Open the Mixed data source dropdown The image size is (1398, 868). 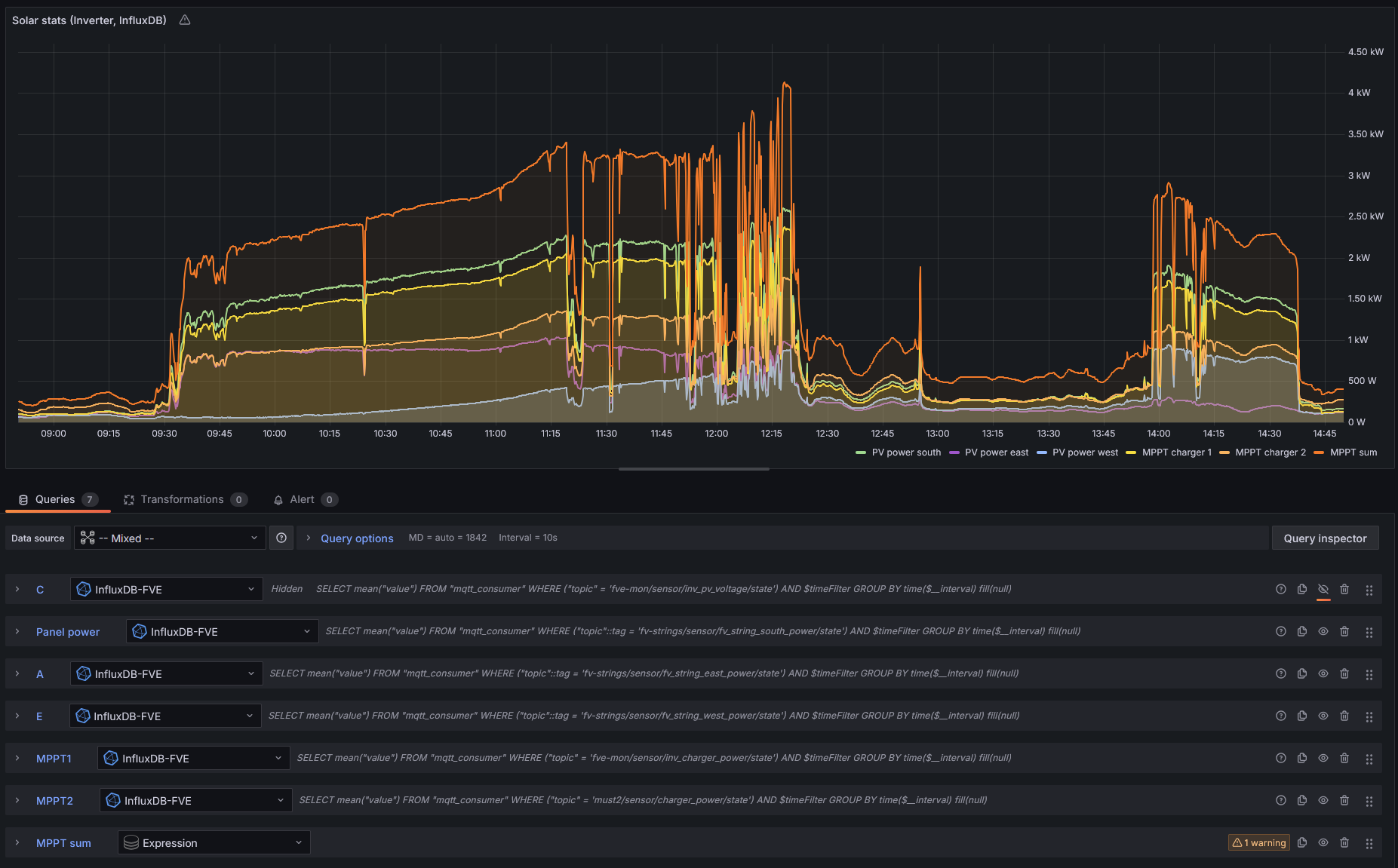coord(170,538)
